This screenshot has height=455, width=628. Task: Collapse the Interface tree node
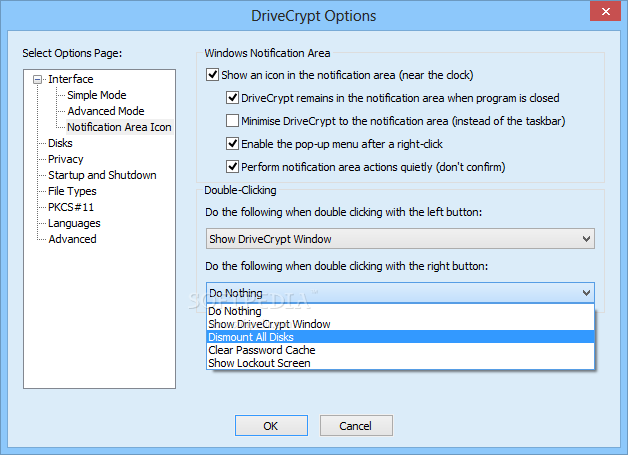click(x=37, y=79)
